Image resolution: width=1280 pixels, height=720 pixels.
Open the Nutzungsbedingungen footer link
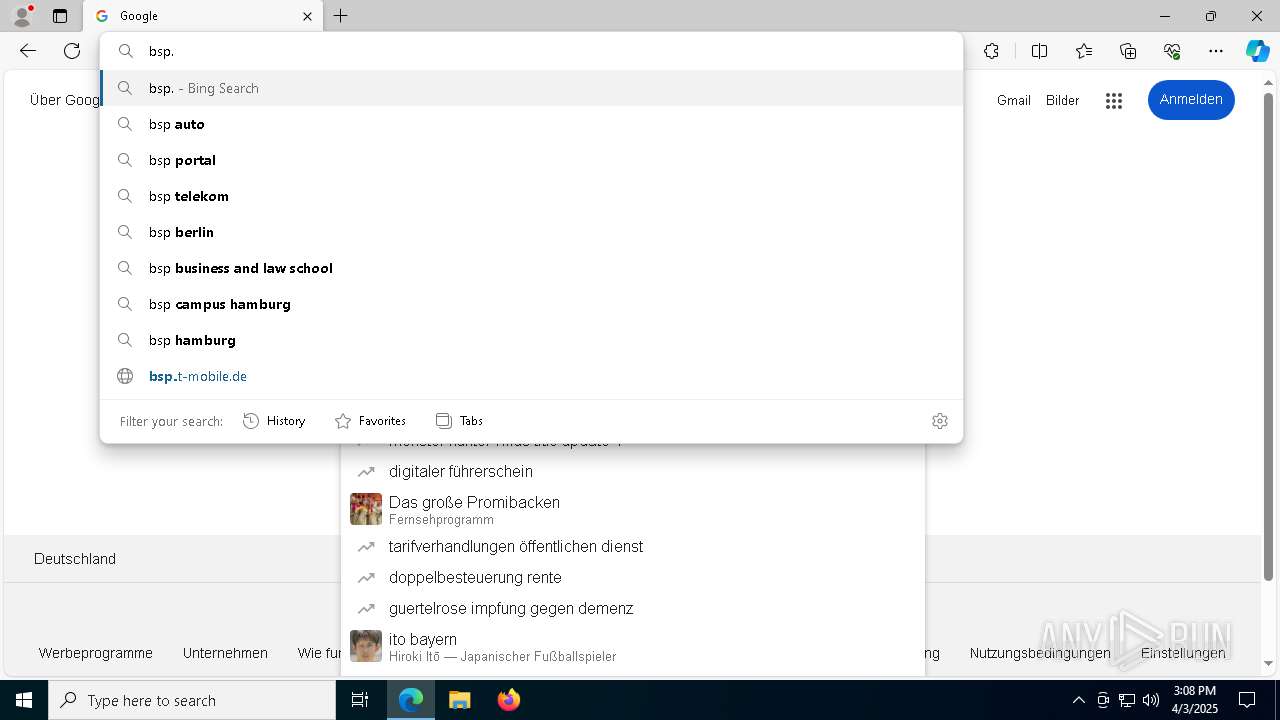[1040, 653]
